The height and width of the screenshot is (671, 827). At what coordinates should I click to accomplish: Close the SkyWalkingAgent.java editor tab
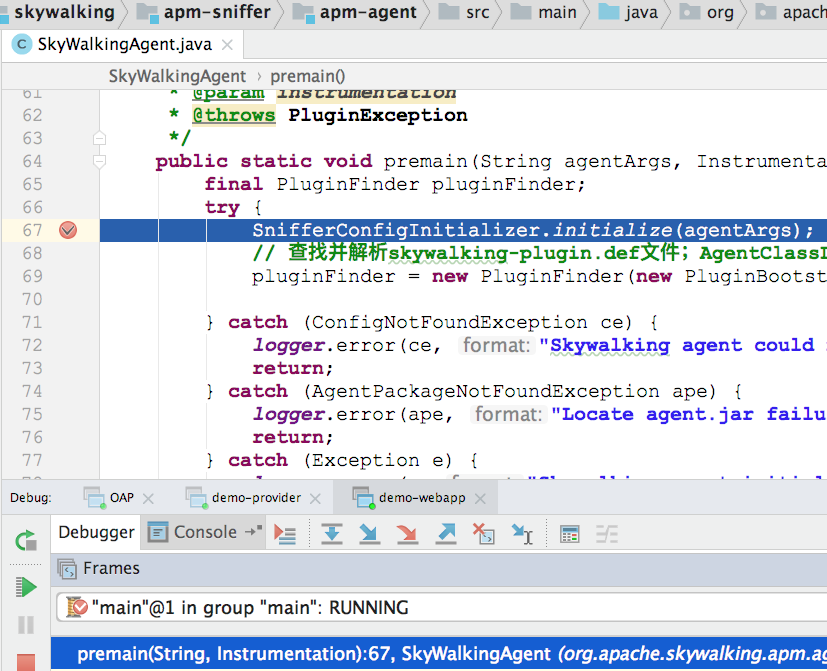(x=227, y=45)
